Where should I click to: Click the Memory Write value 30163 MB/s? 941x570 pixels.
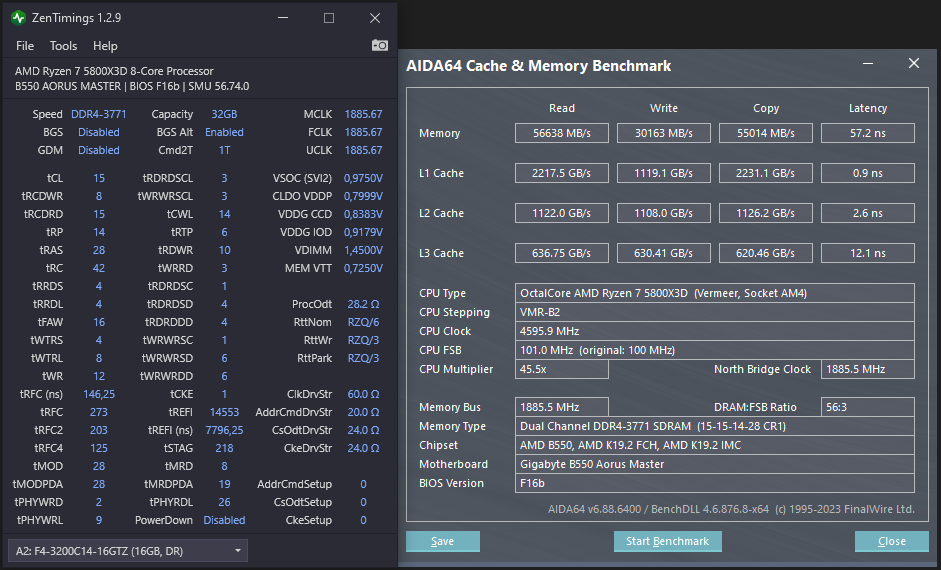664,133
